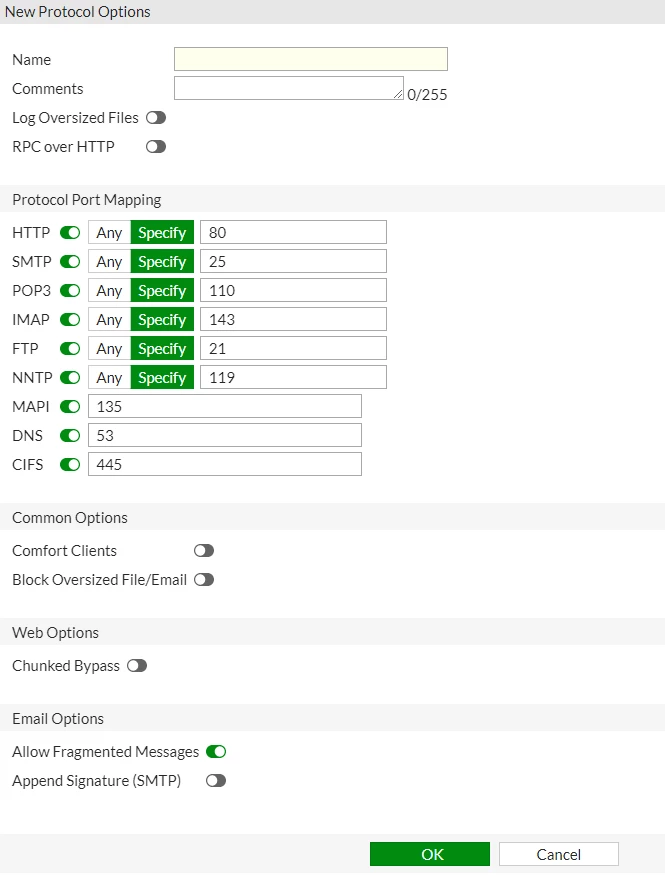Turn on Block Oversized File/Email

point(204,580)
